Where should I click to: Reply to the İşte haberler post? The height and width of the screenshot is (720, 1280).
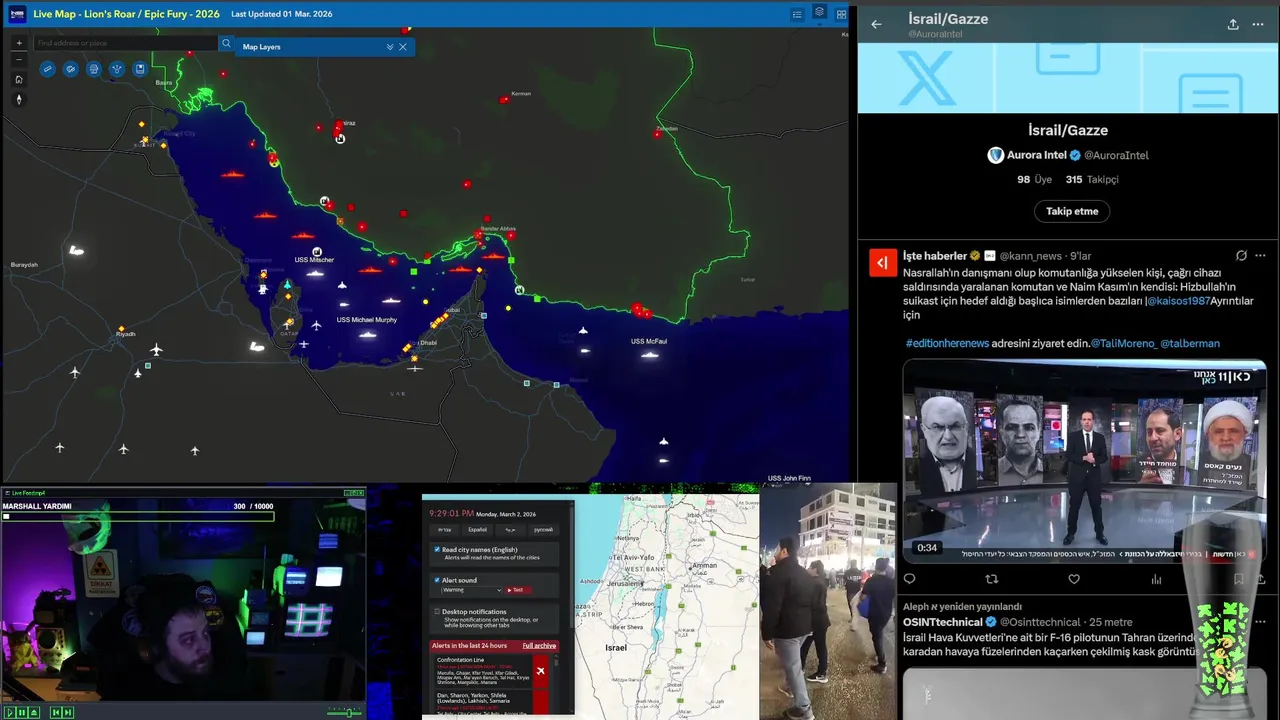[910, 579]
